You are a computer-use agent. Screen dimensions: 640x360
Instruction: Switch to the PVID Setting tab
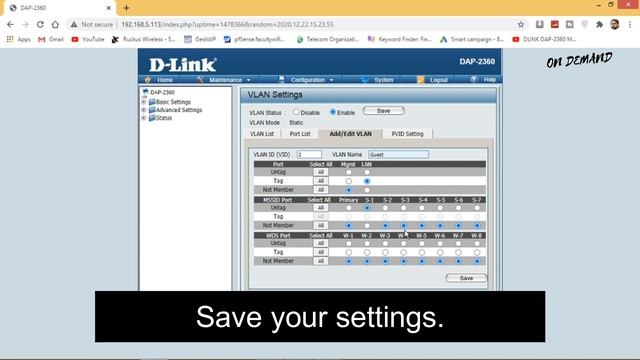coord(407,134)
